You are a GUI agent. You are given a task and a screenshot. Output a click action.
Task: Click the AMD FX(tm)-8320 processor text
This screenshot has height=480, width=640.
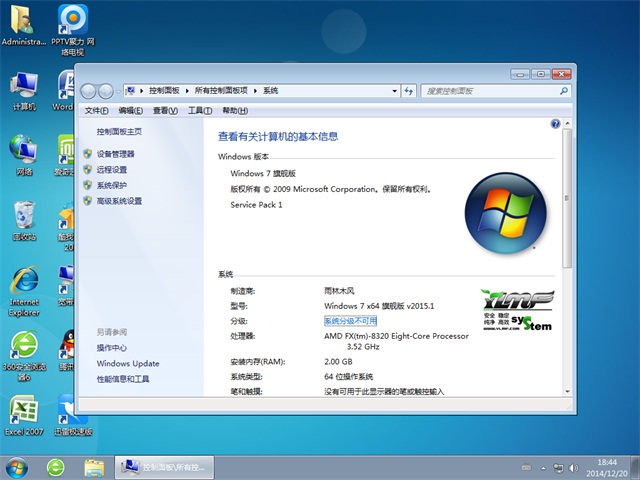[x=396, y=341]
